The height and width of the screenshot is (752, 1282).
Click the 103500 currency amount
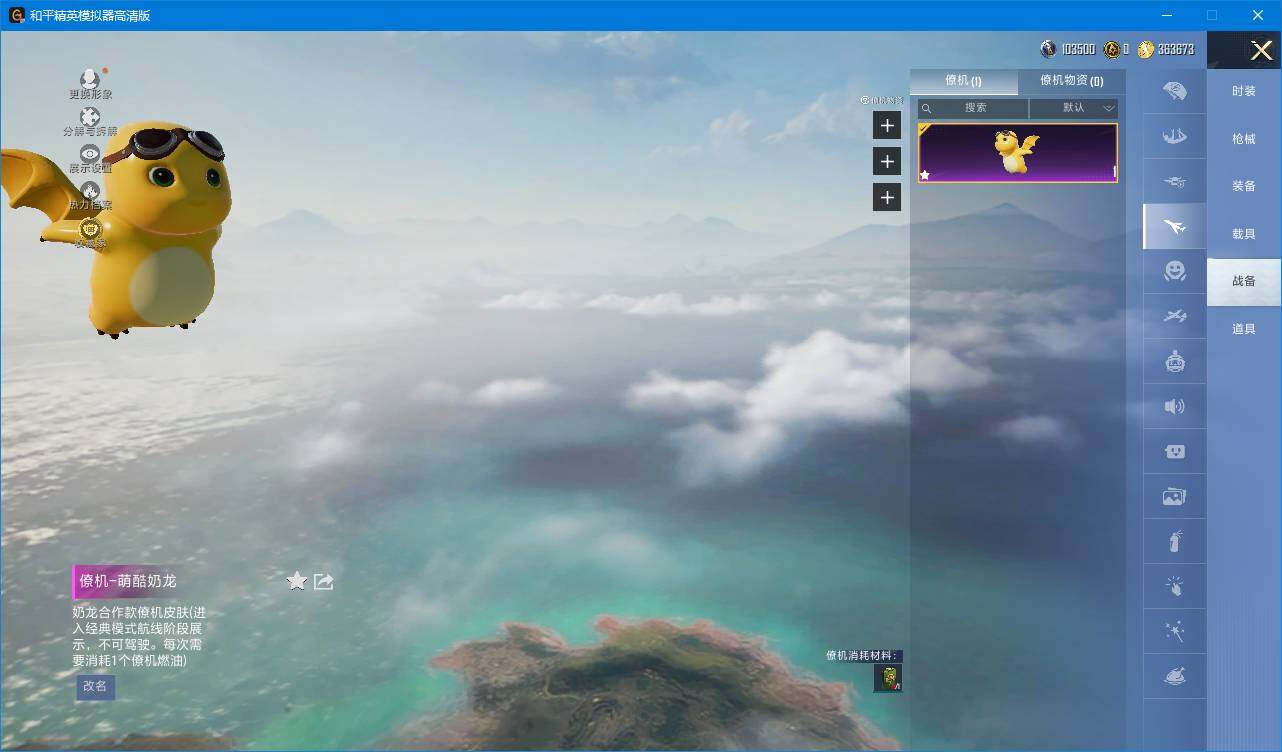[1078, 49]
